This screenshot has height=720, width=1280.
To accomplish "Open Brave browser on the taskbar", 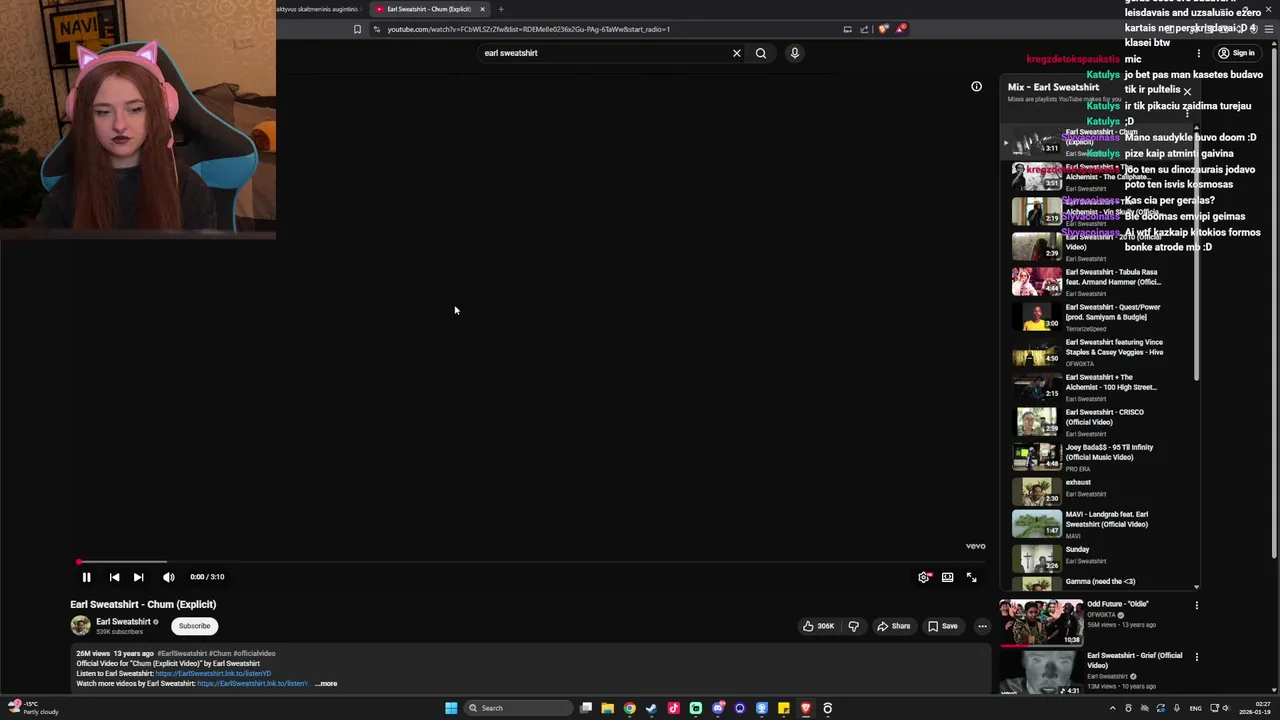I will coord(805,708).
